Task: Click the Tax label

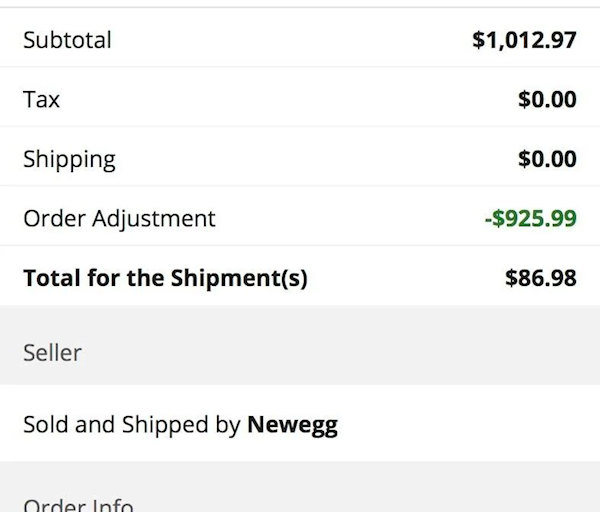Action: (x=42, y=100)
